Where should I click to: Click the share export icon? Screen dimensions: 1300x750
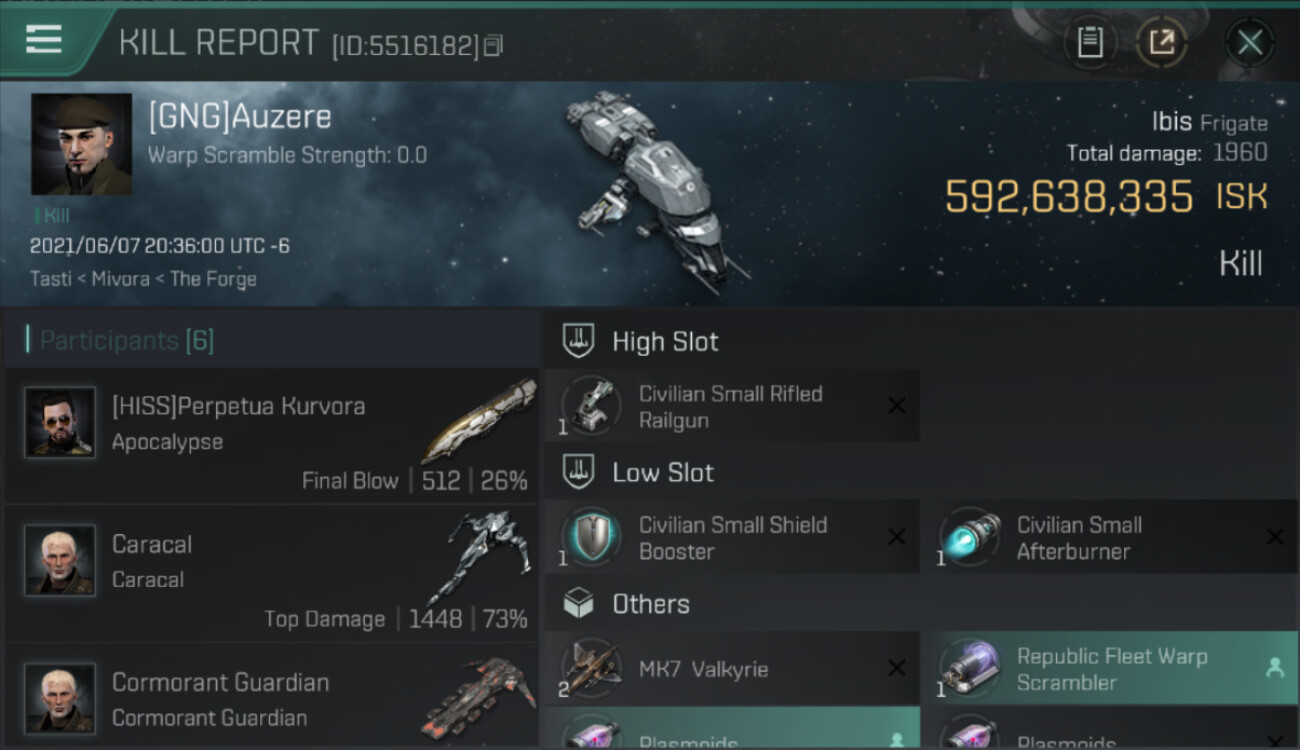click(x=1161, y=42)
